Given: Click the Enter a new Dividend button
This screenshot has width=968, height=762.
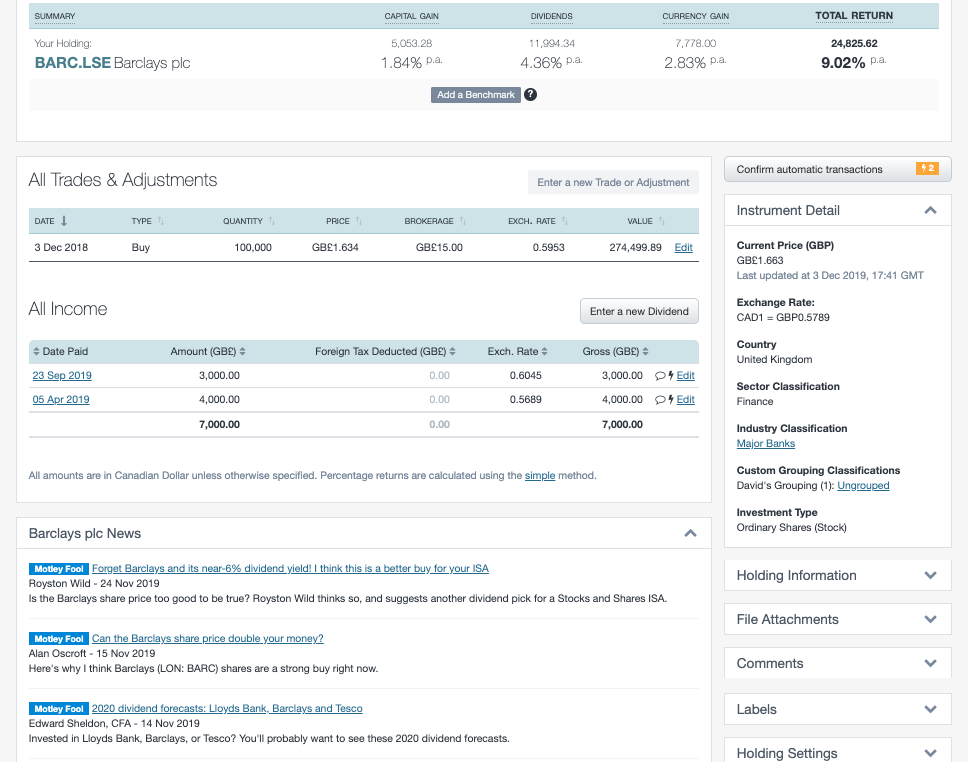Looking at the screenshot, I should click(x=639, y=311).
